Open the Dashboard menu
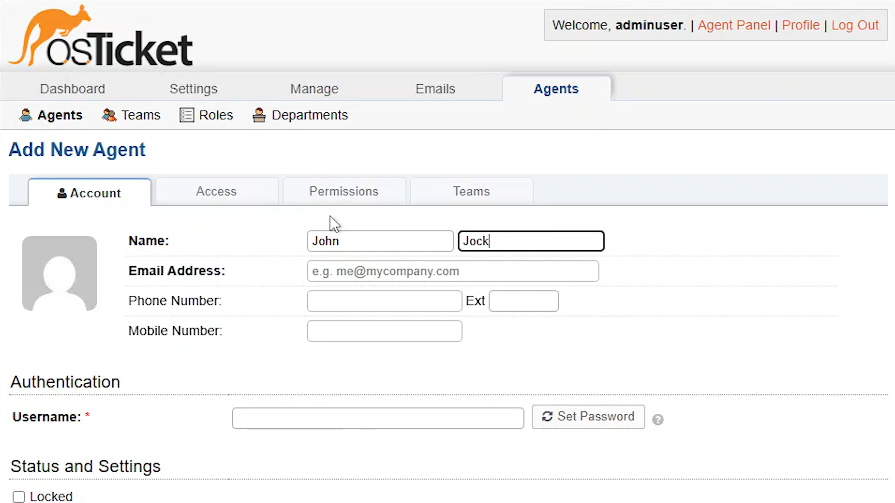Screen dimensions: 895x503 click(x=72, y=89)
